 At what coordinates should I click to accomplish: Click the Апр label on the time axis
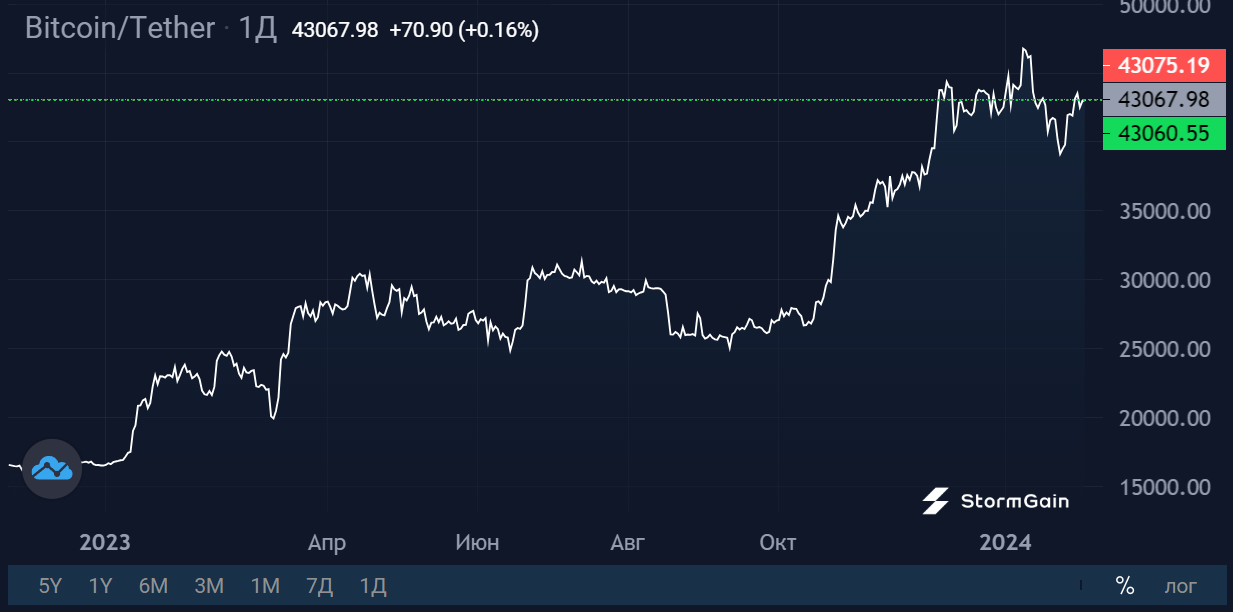tap(327, 543)
